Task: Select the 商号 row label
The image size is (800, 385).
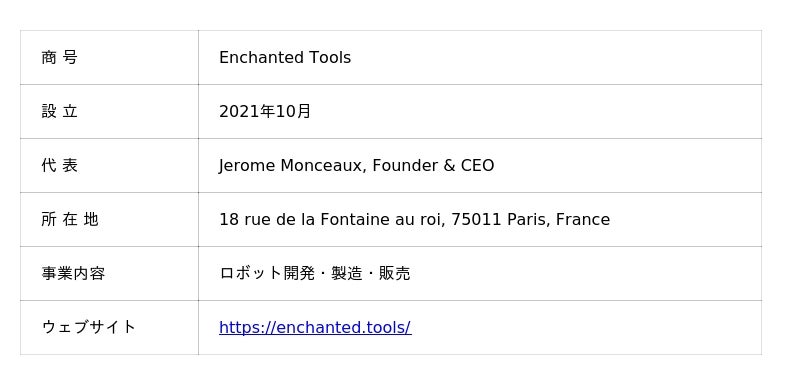Action: point(59,58)
